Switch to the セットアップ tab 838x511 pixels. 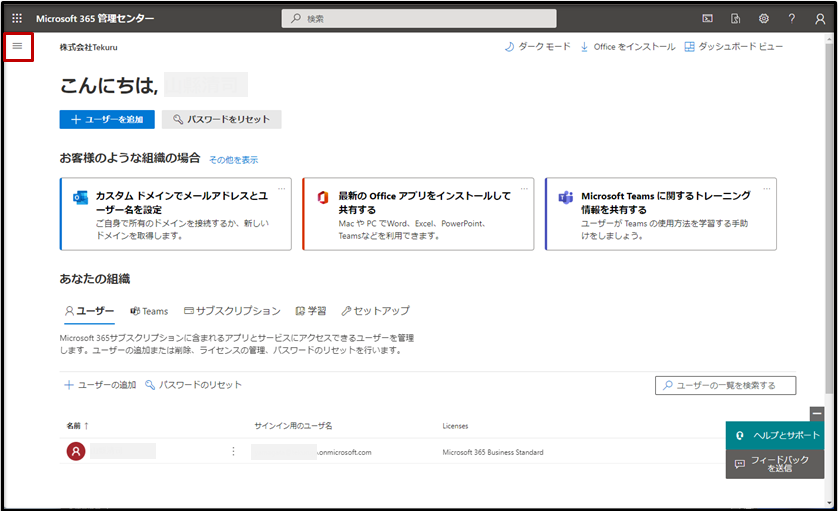tap(376, 311)
